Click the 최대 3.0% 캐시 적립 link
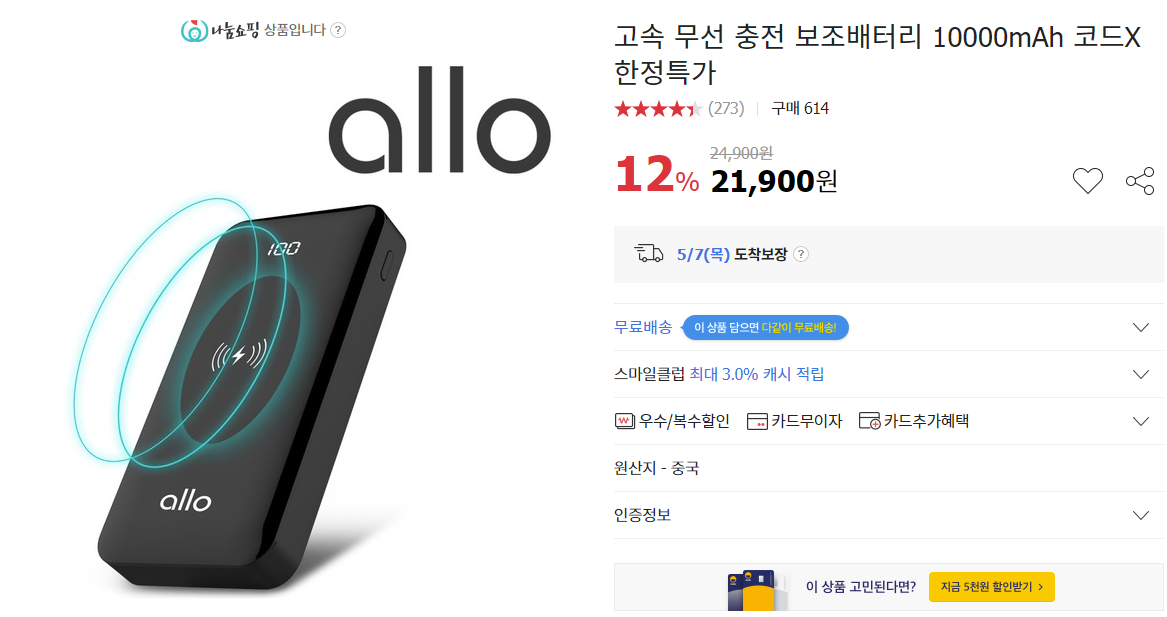1167x617 pixels. coord(756,374)
